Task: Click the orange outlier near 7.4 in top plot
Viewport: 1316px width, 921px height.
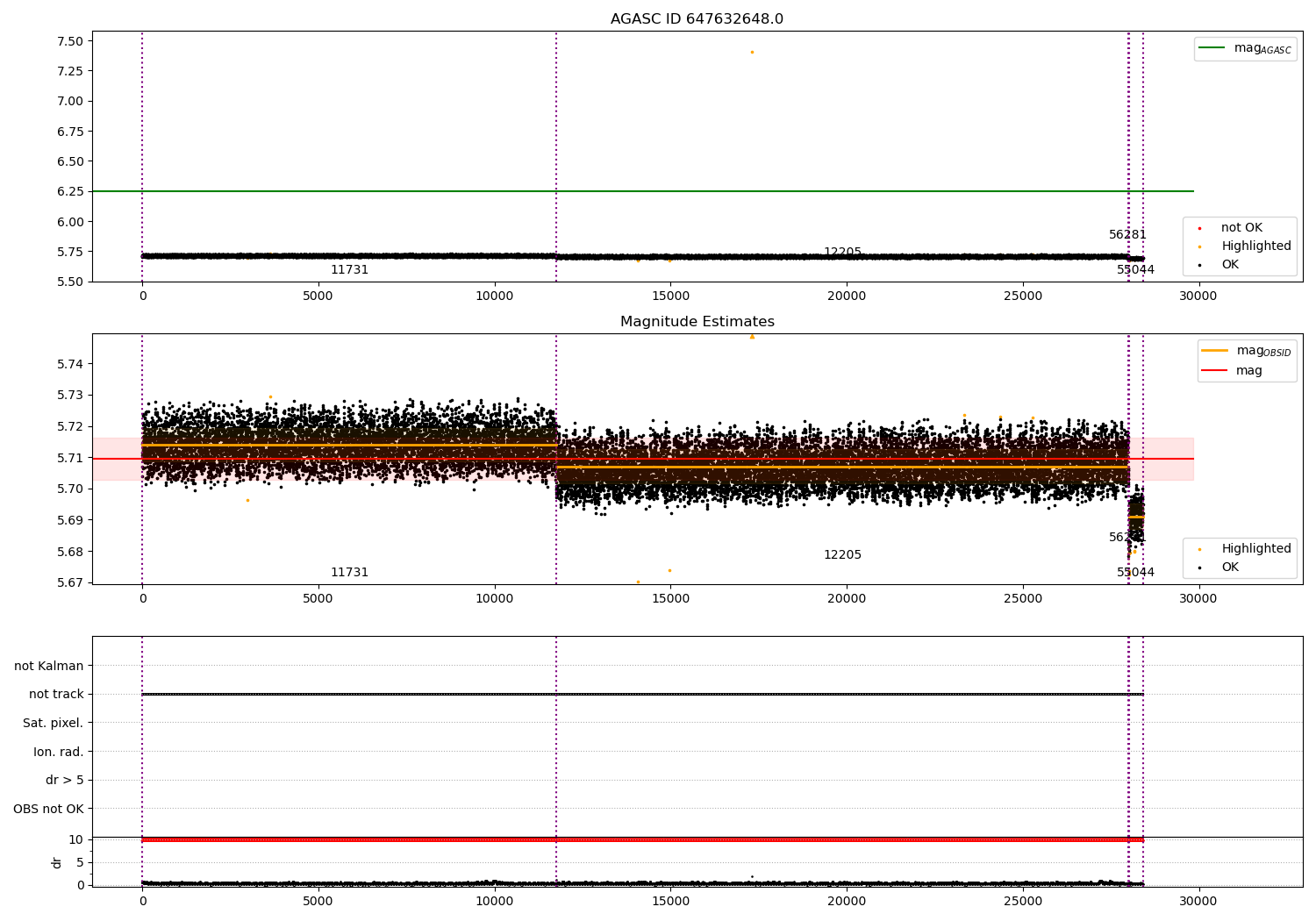Action: click(x=752, y=52)
